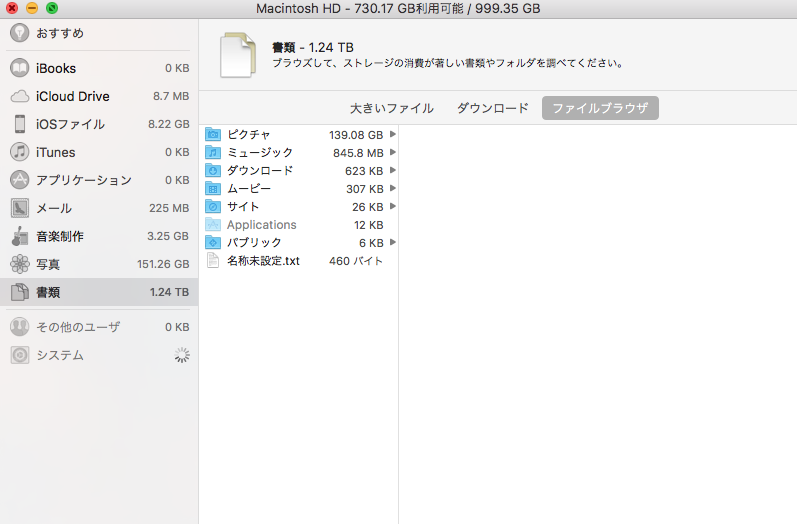The image size is (797, 524).
Task: Click the iOSファイル phone icon
Action: [x=19, y=124]
